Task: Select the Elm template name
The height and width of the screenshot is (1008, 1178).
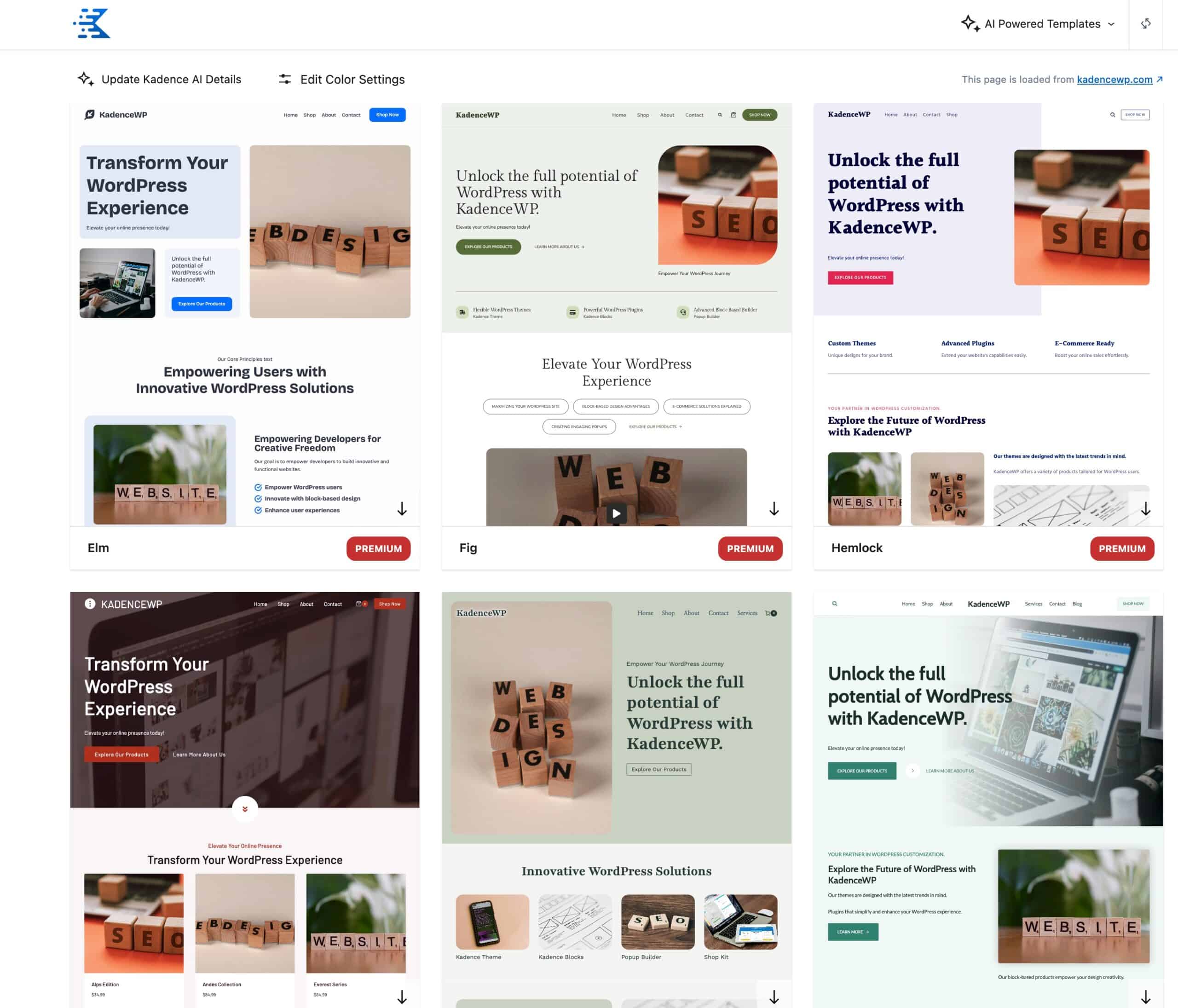Action: point(98,548)
